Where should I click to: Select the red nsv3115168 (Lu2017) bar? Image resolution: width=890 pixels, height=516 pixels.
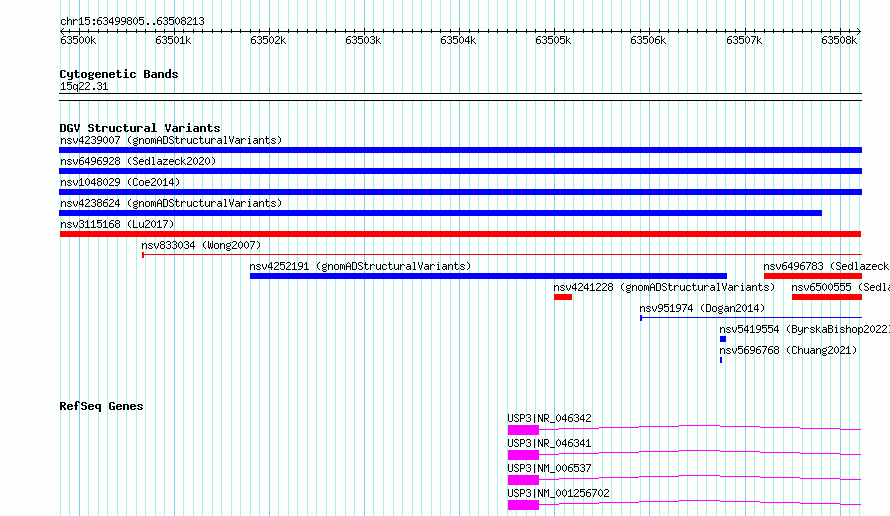coord(460,234)
